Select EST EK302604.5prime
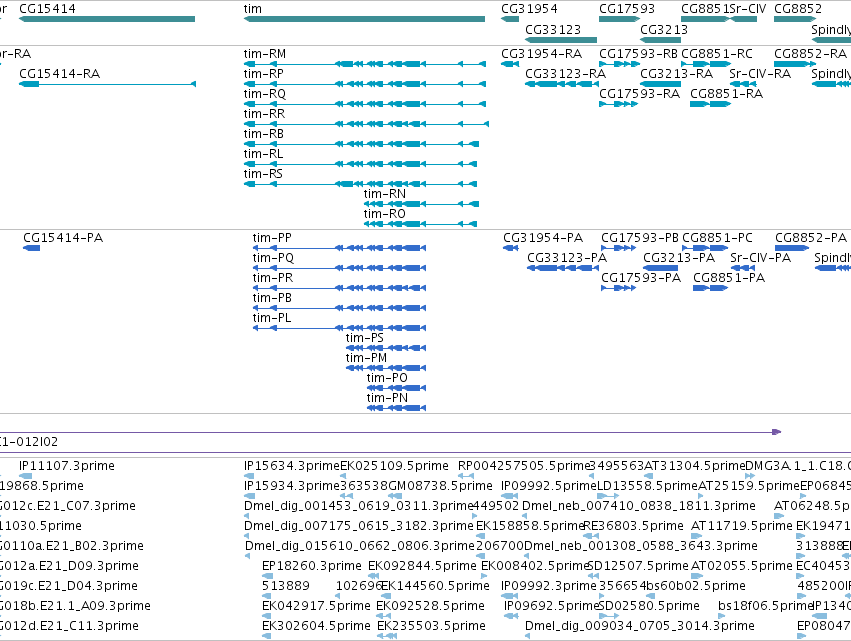 click(266, 636)
